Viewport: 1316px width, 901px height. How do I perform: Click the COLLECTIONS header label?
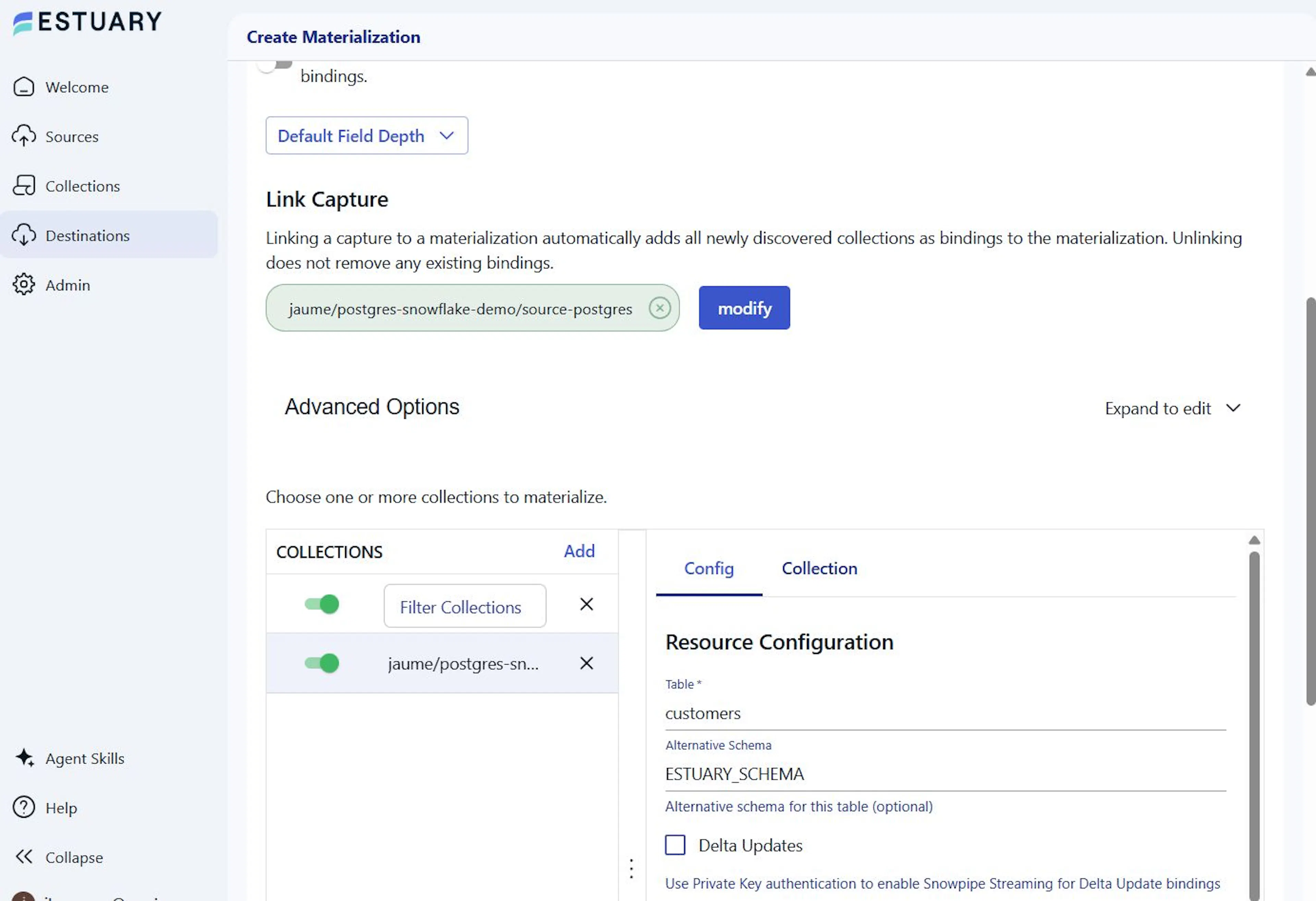(x=330, y=552)
